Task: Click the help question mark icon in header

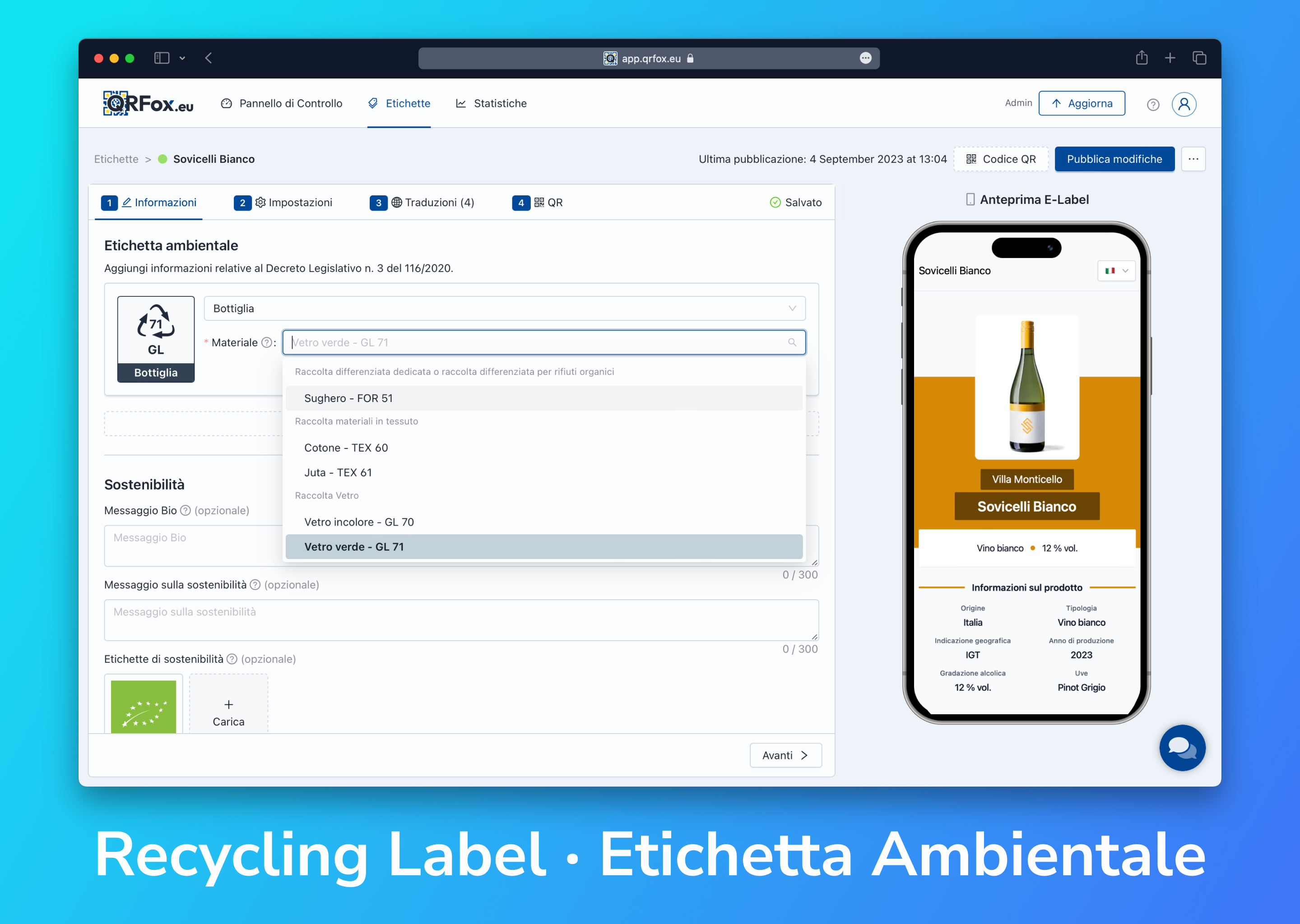Action: [1152, 105]
